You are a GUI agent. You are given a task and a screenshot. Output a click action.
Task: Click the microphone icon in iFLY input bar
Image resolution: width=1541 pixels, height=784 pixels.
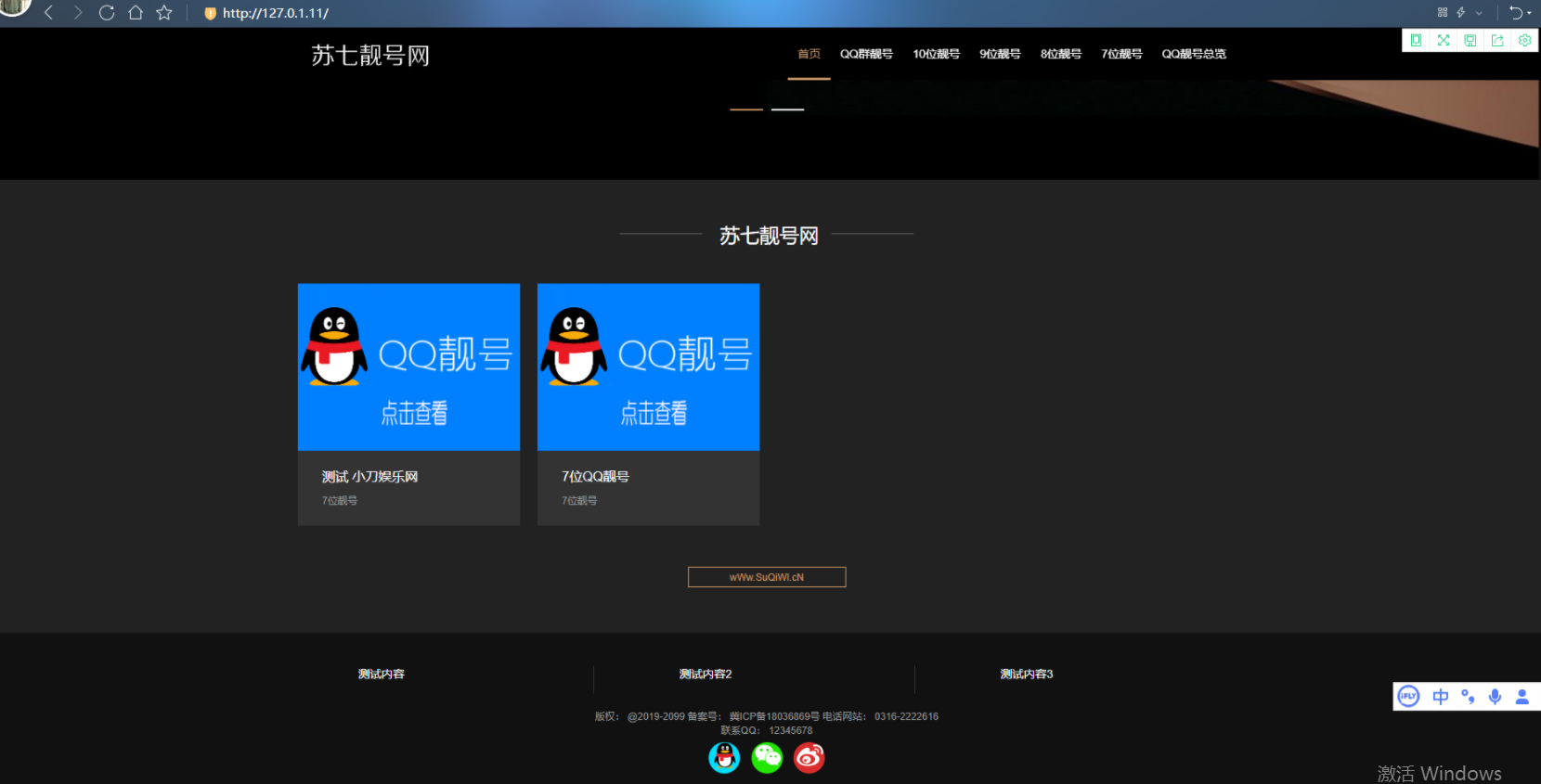coord(1495,697)
